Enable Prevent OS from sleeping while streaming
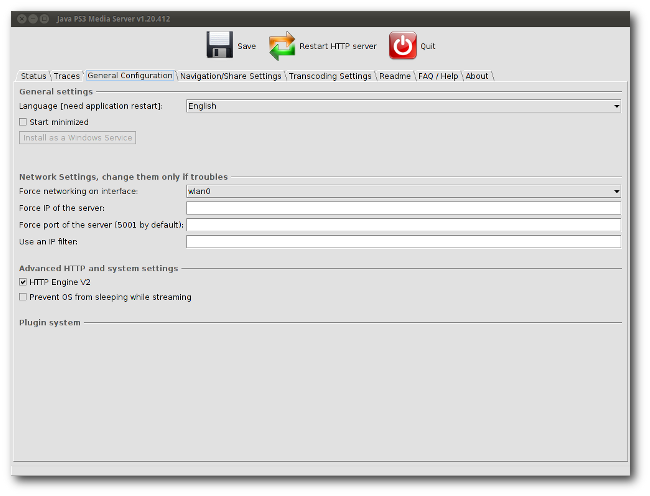This screenshot has height=496, width=650. pyautogui.click(x=23, y=297)
